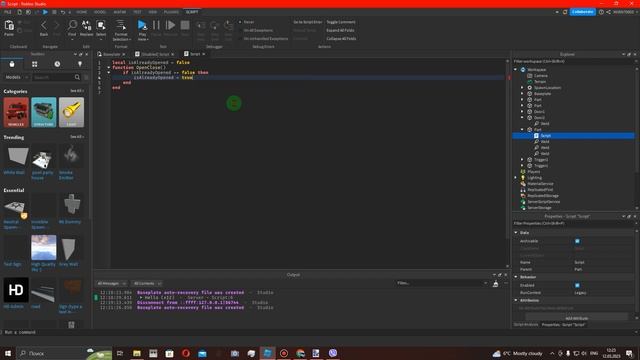640x360 pixels.
Task: Open the All Messages output filter dropdown
Action: point(111,283)
